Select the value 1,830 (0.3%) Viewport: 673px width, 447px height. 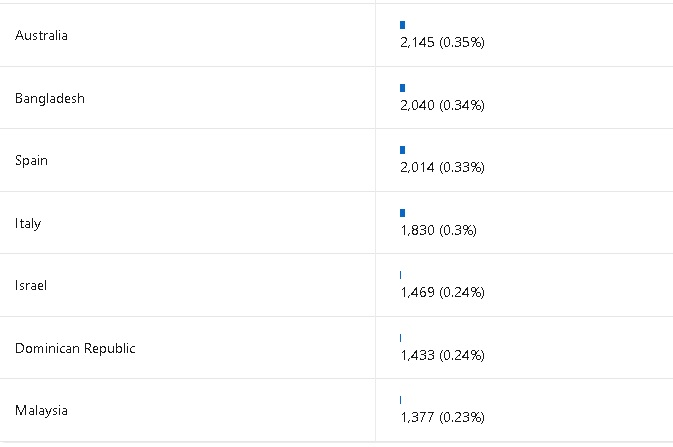tap(438, 230)
